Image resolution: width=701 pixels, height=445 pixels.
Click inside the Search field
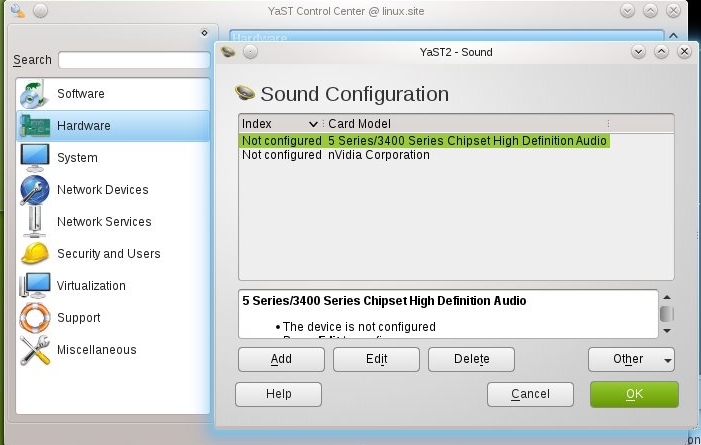point(134,60)
